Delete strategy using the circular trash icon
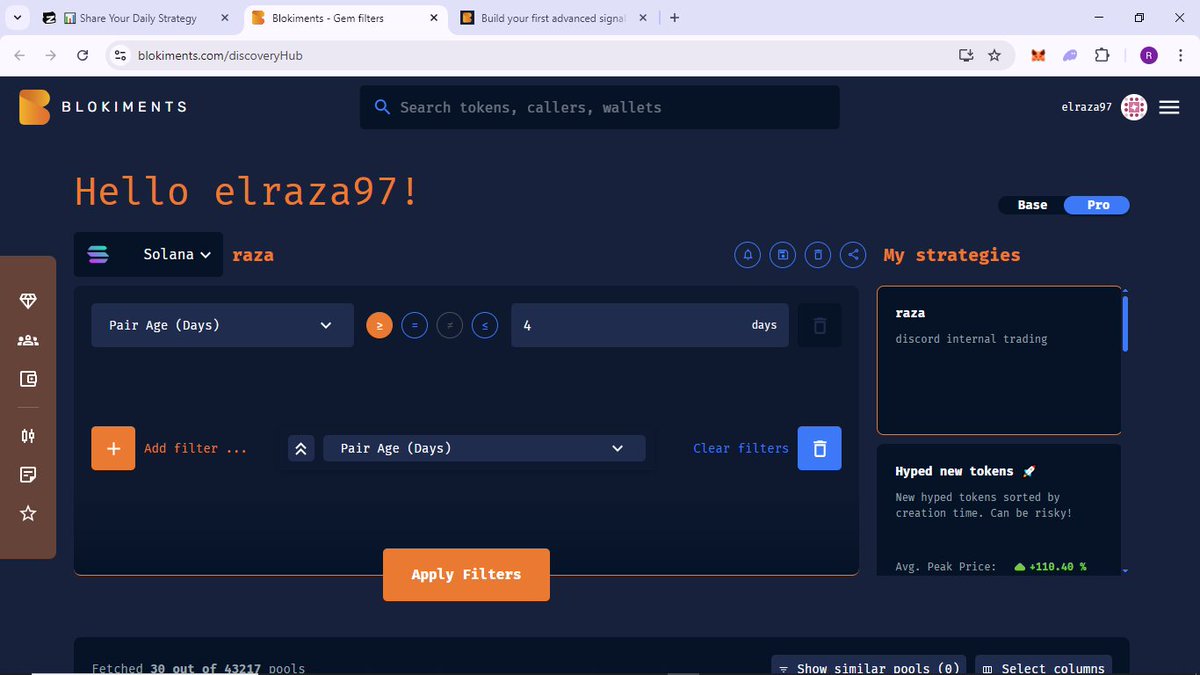The height and width of the screenshot is (675, 1200). [x=818, y=255]
